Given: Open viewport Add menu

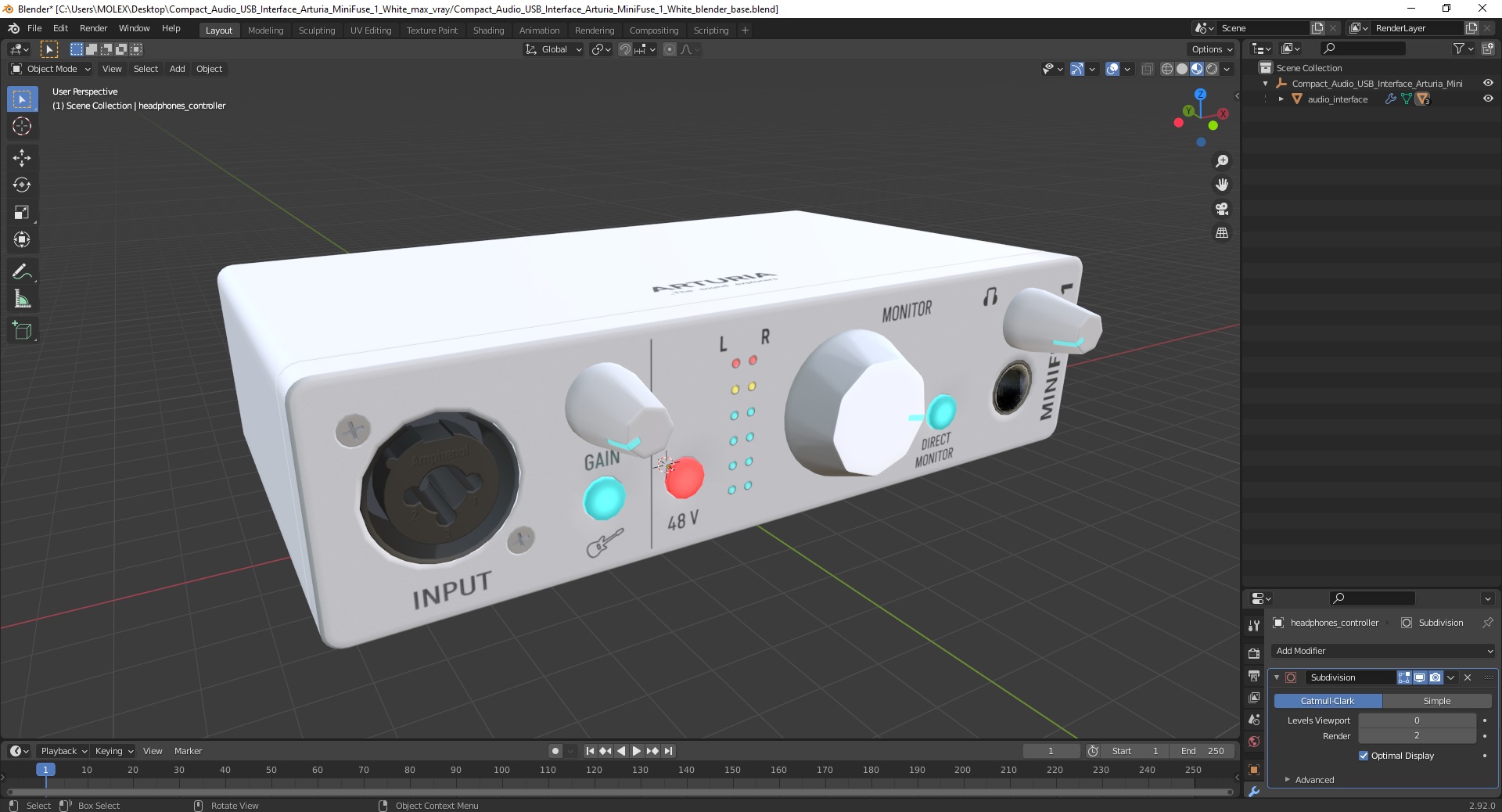Looking at the screenshot, I should 178,69.
